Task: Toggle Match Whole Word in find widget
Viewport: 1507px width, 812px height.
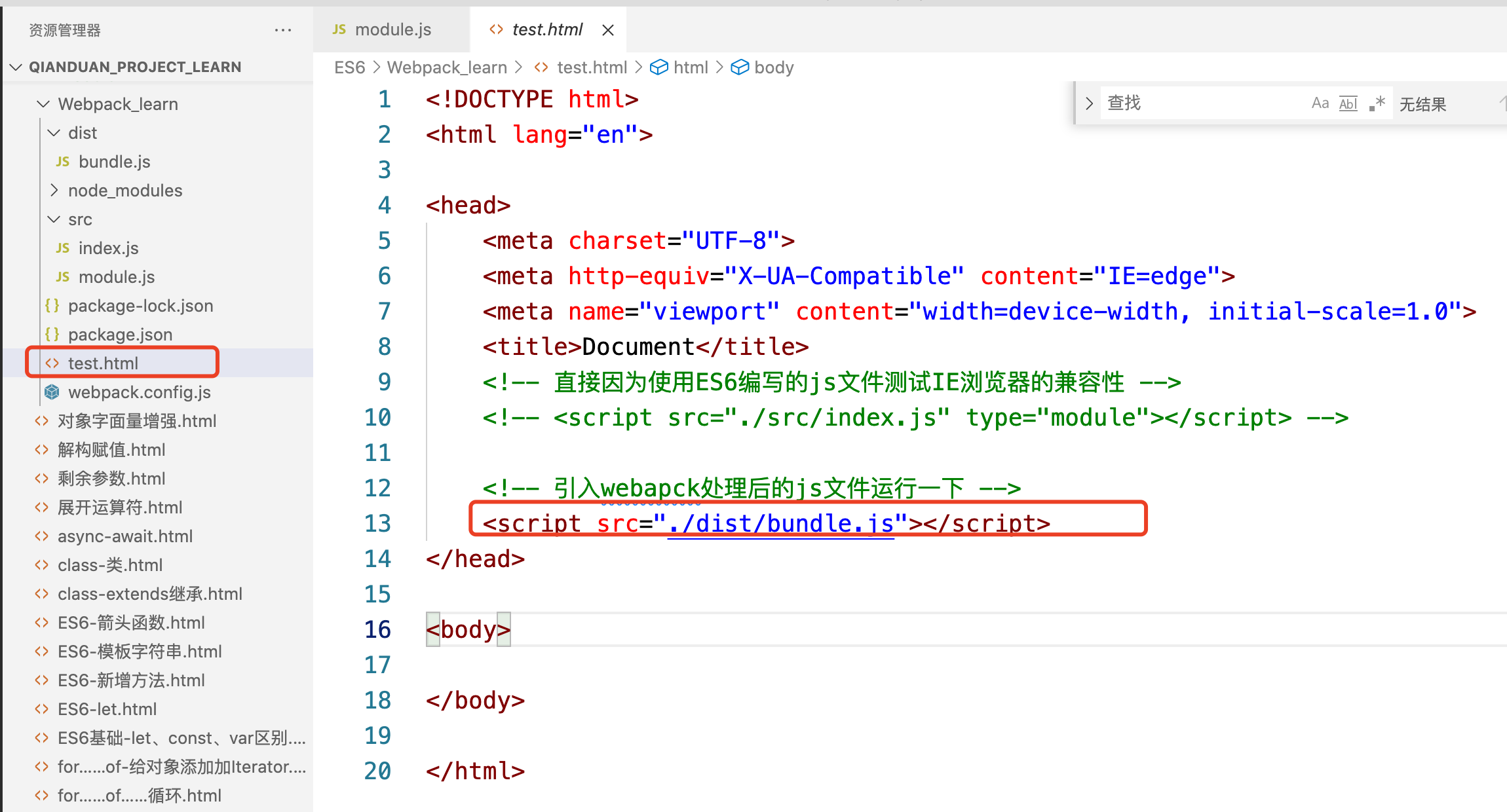Action: [1348, 103]
